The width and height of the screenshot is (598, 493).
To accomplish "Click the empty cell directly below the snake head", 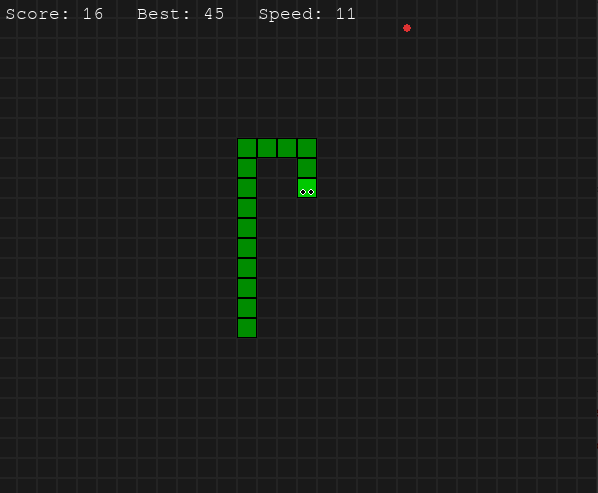I will [307, 208].
